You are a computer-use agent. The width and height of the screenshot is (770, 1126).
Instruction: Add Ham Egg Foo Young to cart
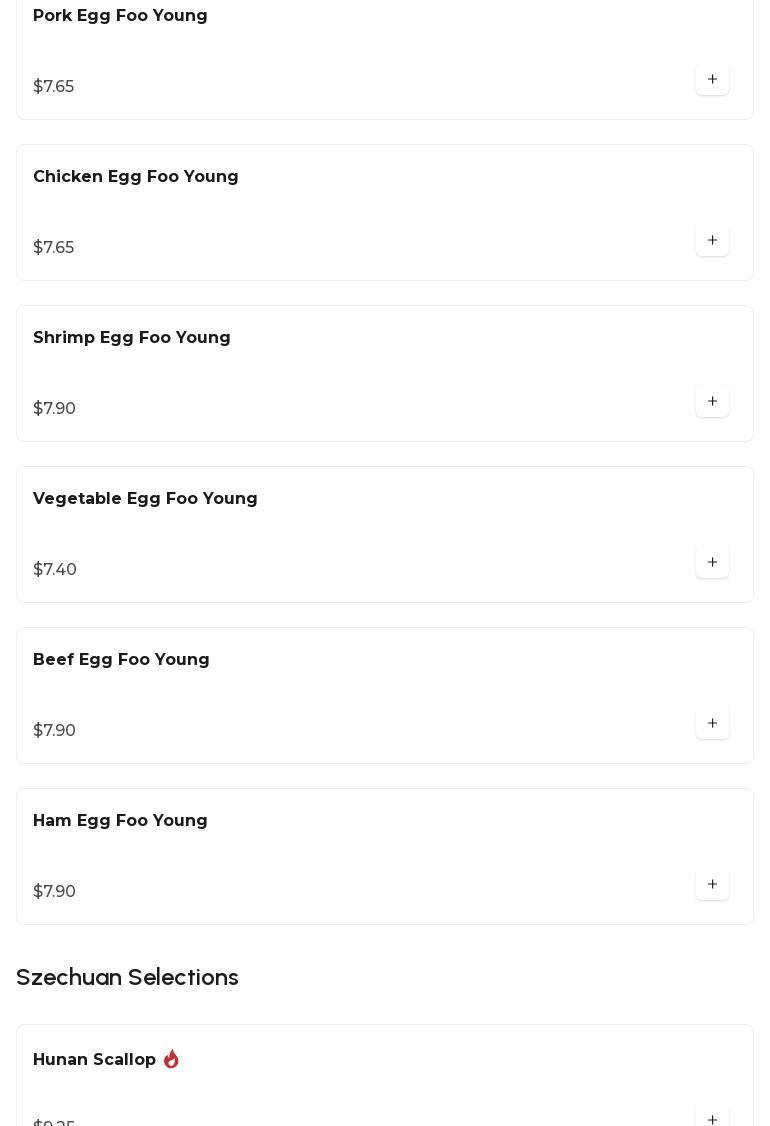coord(712,885)
